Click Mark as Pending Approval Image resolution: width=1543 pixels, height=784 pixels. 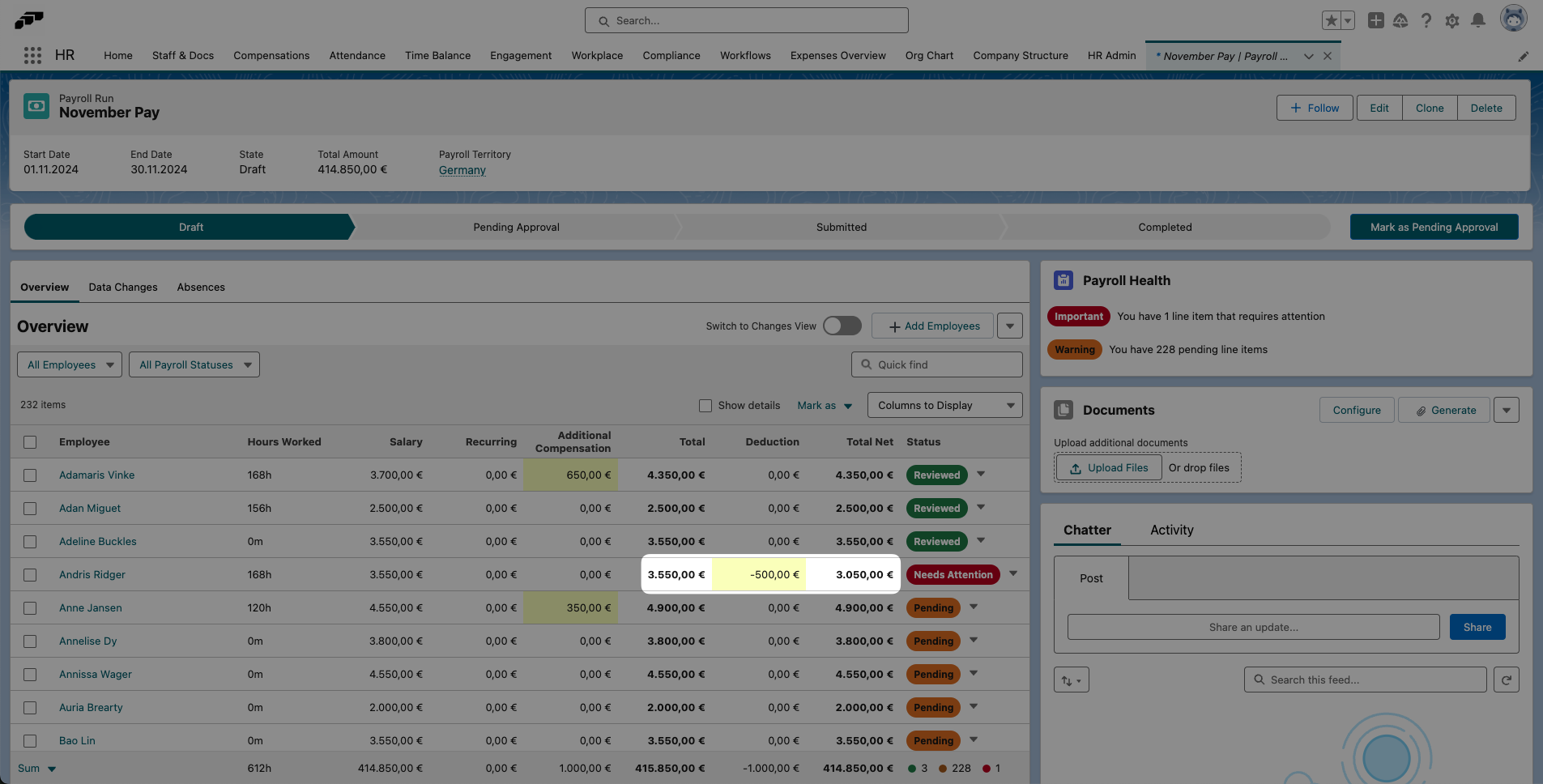click(x=1433, y=227)
